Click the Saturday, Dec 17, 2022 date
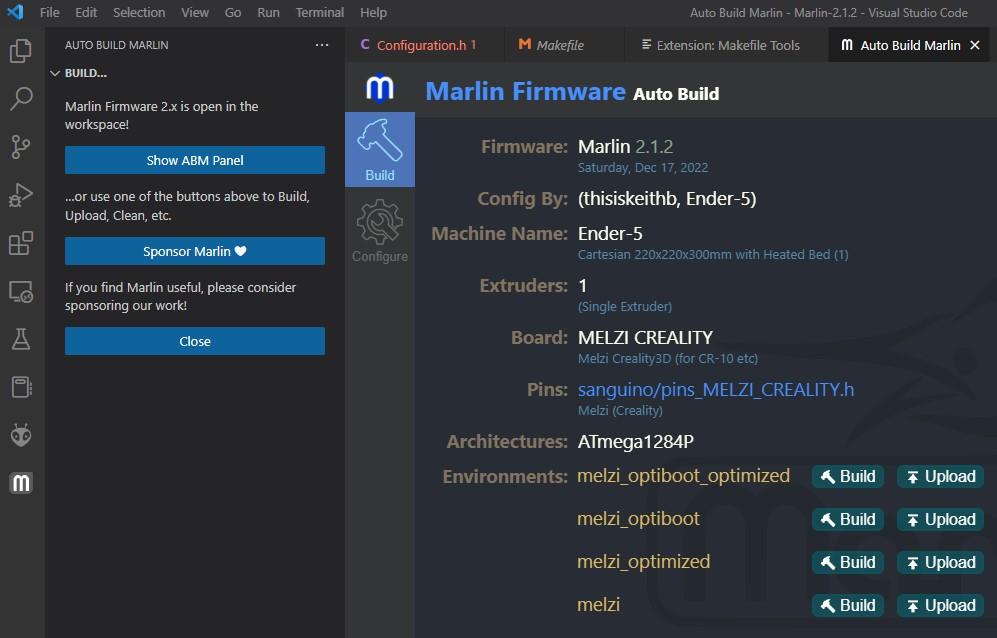This screenshot has width=997, height=638. [x=643, y=167]
